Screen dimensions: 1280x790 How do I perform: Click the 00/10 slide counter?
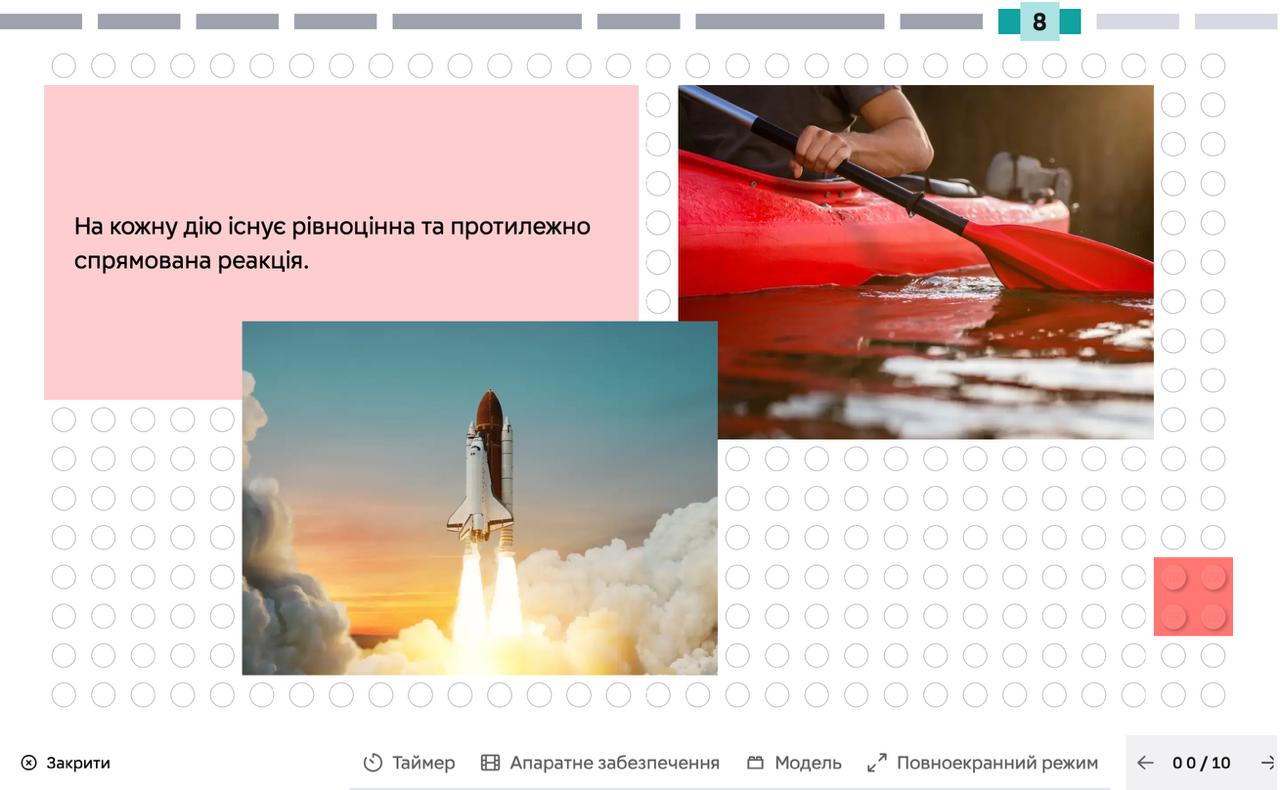click(1201, 763)
